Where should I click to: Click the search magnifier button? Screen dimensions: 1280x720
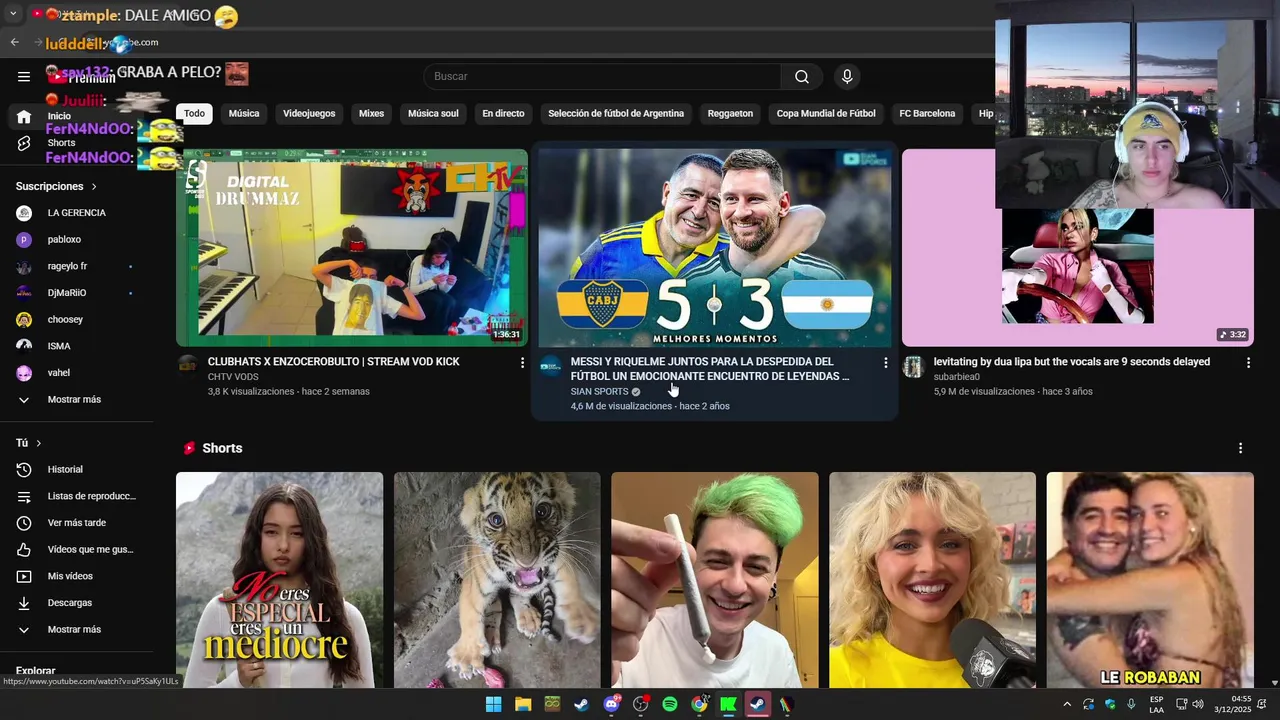point(802,77)
